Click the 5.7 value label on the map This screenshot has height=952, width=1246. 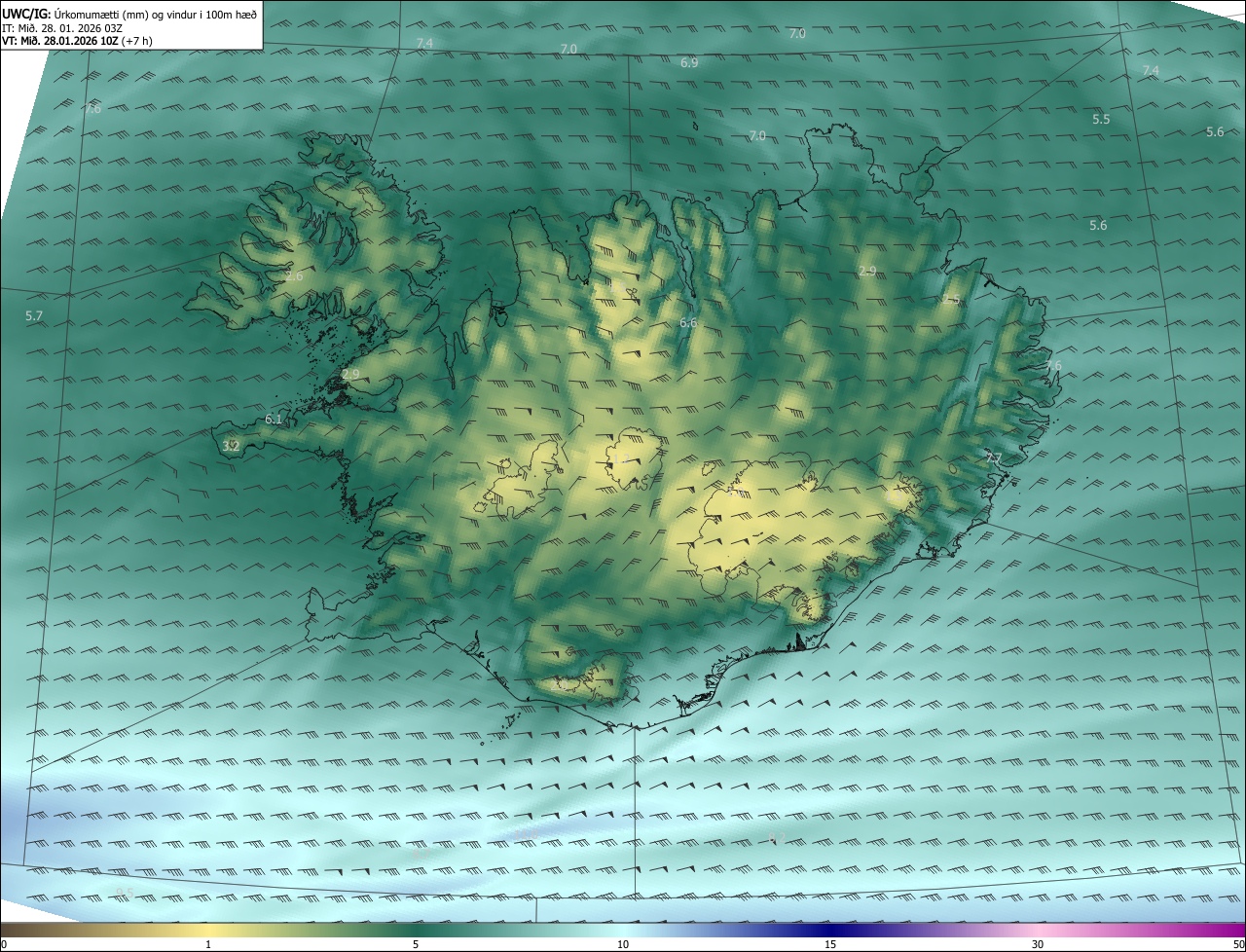[34, 315]
